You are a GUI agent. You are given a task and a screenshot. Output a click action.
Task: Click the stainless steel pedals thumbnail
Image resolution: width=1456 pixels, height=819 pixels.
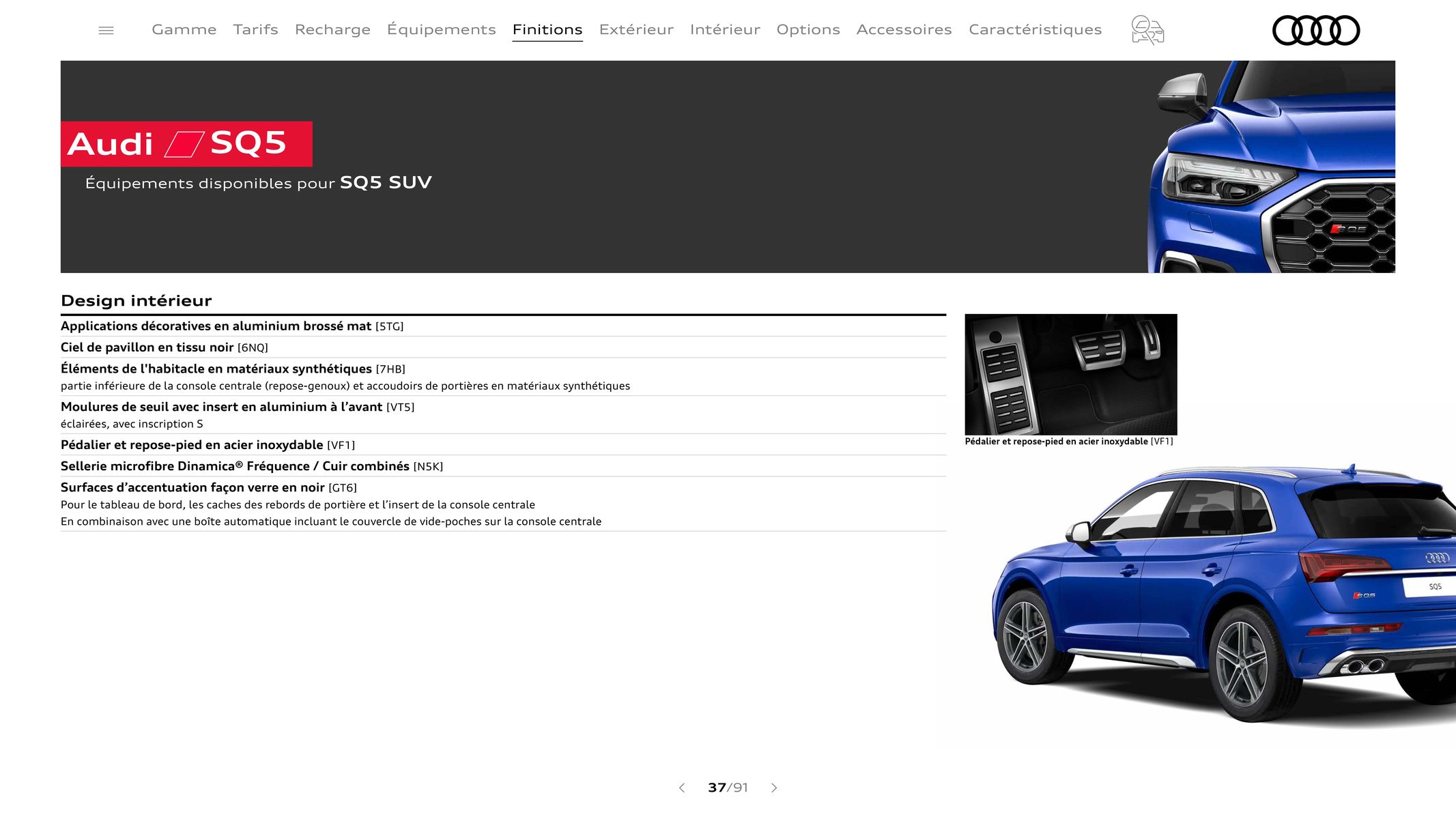pyautogui.click(x=1071, y=375)
